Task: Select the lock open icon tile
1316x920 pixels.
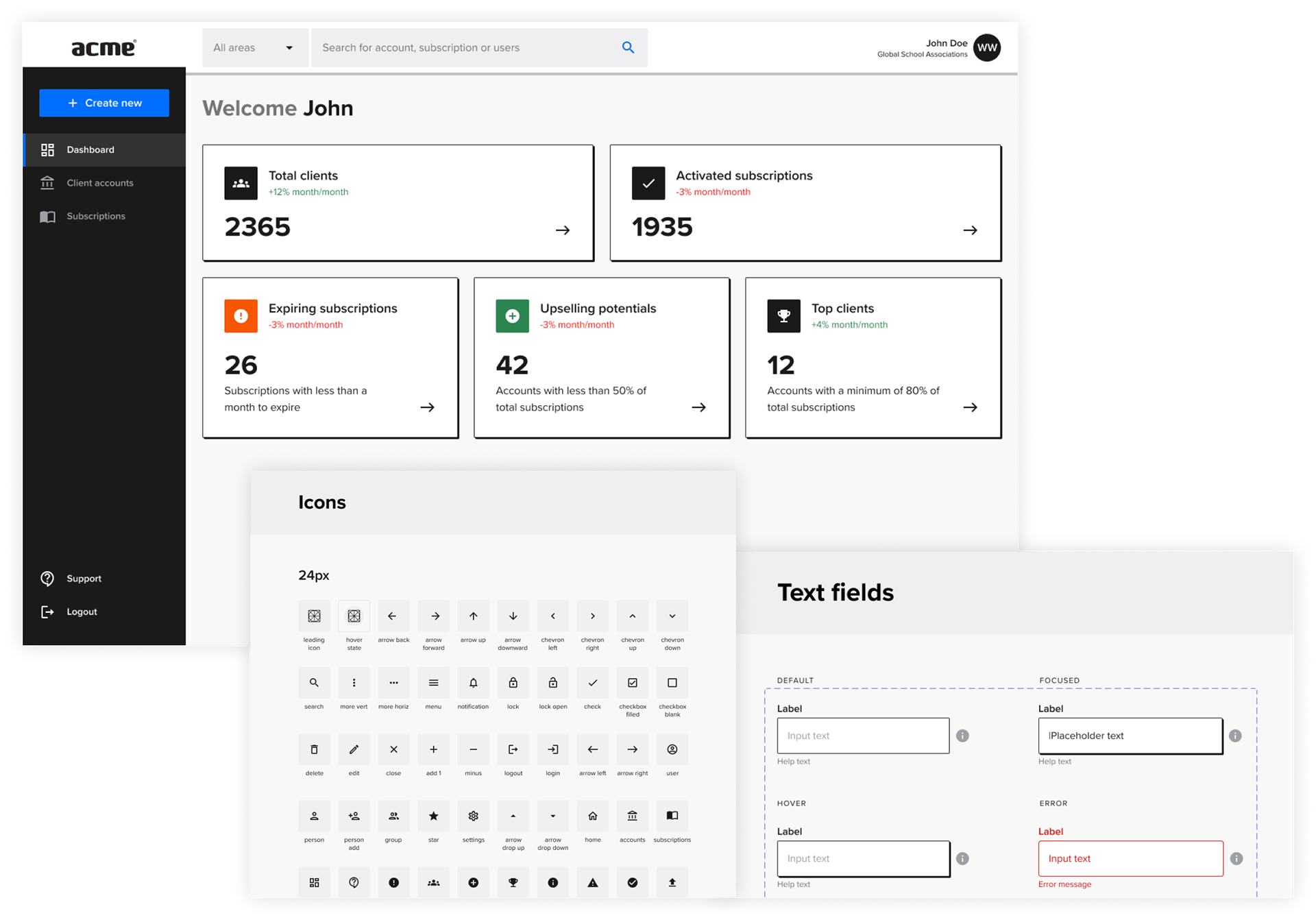Action: click(x=552, y=683)
